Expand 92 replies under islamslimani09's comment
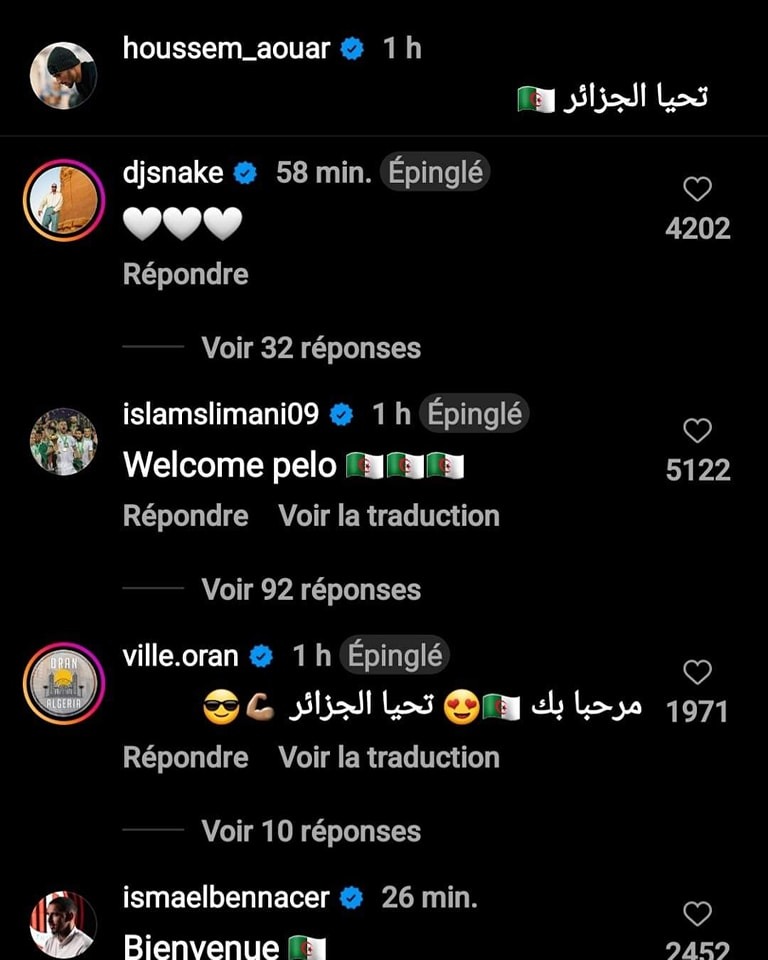This screenshot has height=960, width=768. [311, 590]
